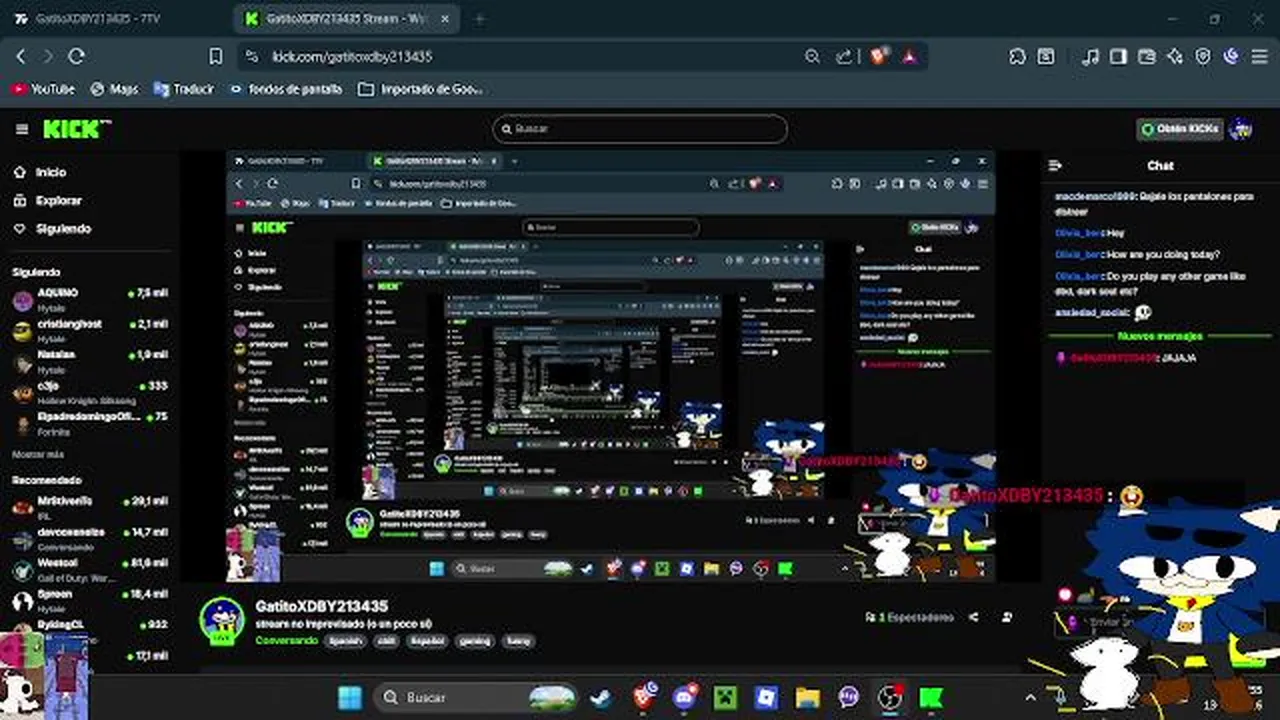Viewport: 1280px width, 720px height.
Task: Click the follow user icon beside share
Action: (x=1007, y=618)
